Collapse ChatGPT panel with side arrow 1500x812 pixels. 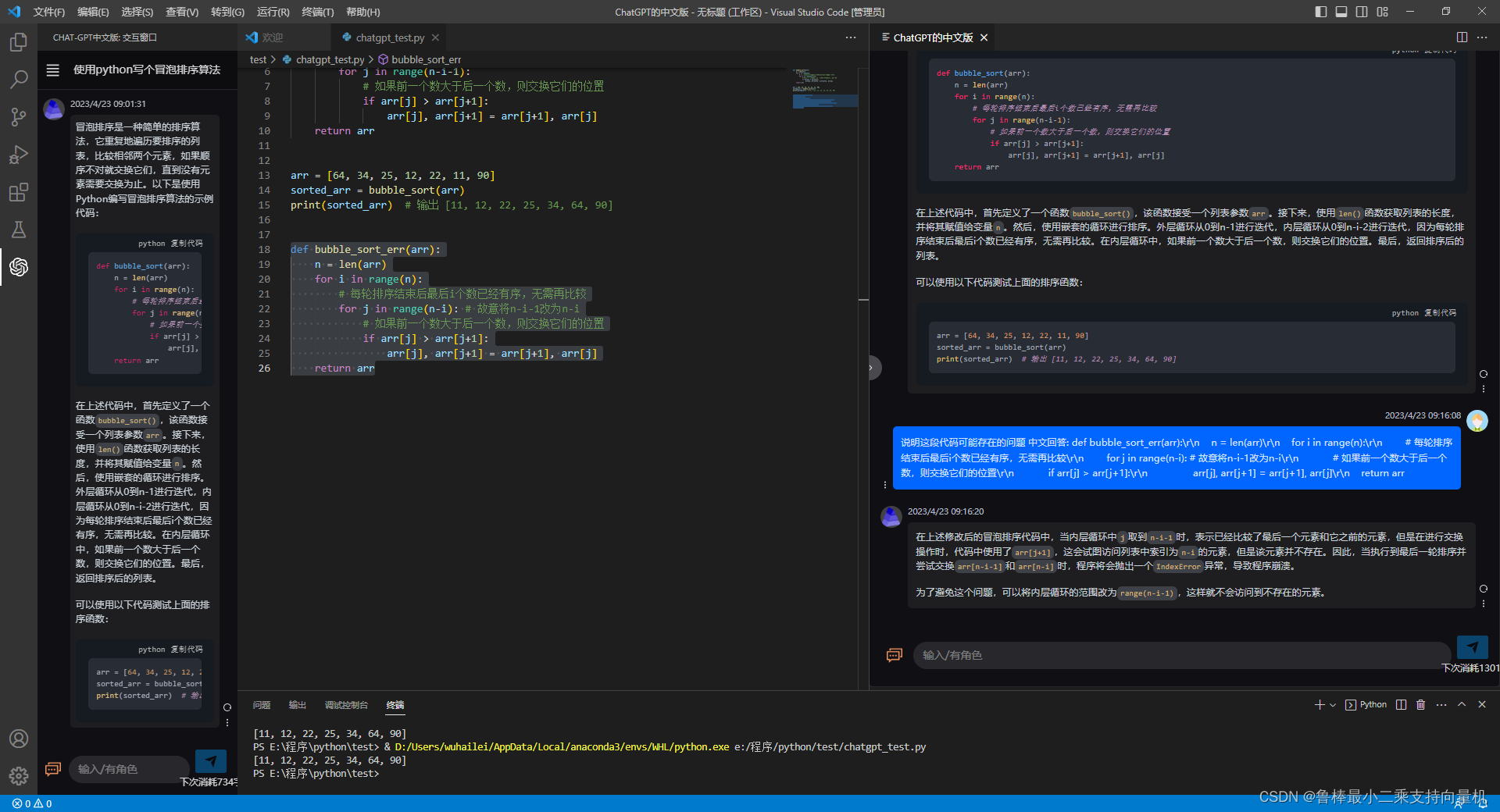[873, 368]
